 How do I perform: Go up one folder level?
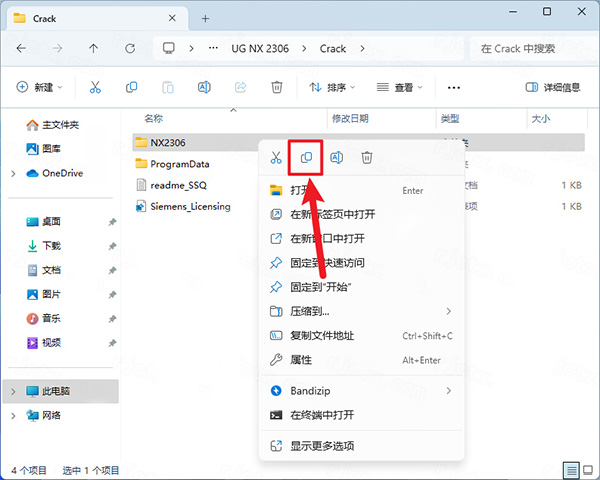93,48
